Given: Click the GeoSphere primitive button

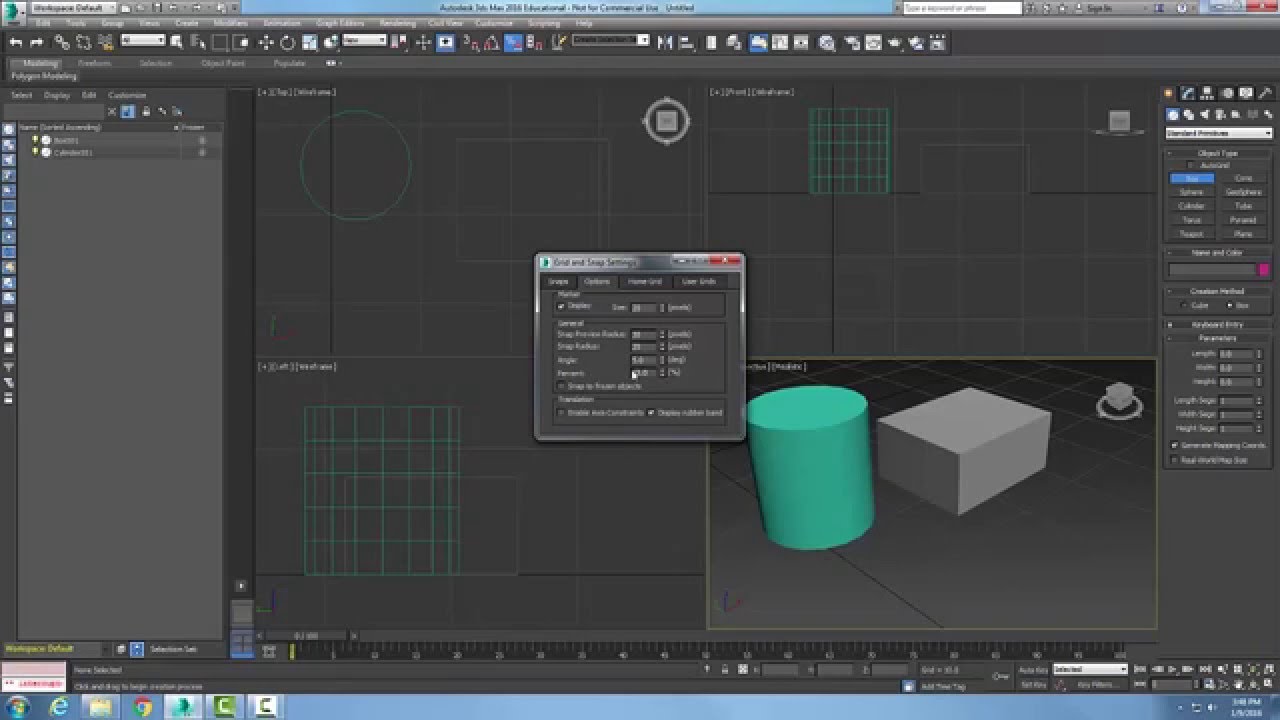Looking at the screenshot, I should coord(1243,192).
